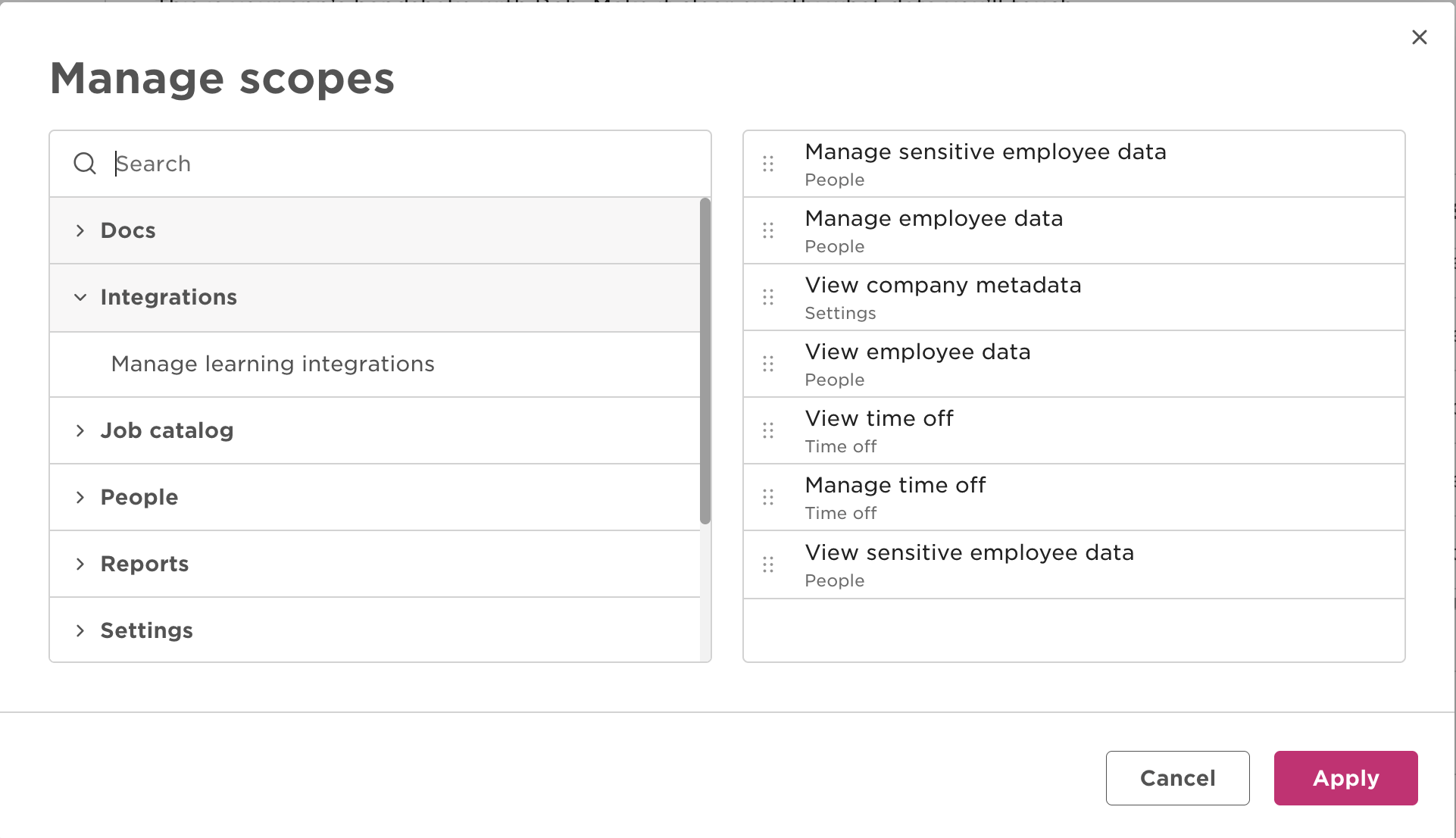Viewport: 1456px width, 838px height.
Task: Click the drag handle for View sensitive employee data
Action: (768, 564)
